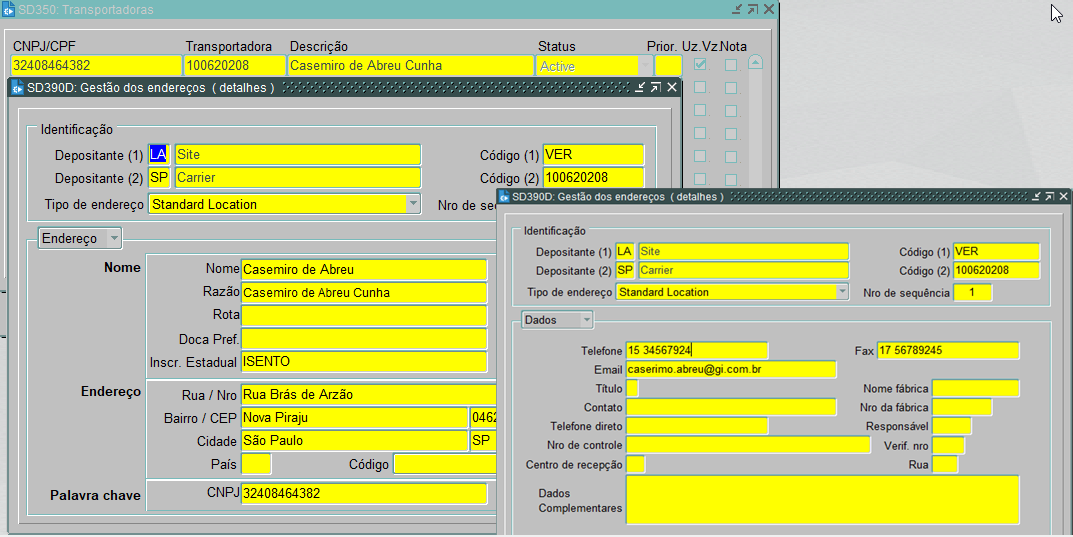Click Razão field with Casemiro de Abreu Cunha
Image resolution: width=1073 pixels, height=537 pixels.
(x=364, y=293)
